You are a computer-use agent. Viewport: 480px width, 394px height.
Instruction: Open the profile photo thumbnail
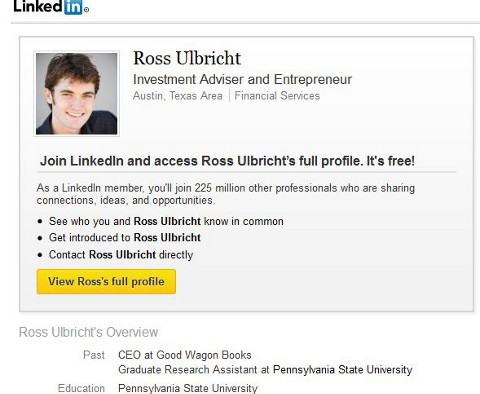click(x=77, y=94)
